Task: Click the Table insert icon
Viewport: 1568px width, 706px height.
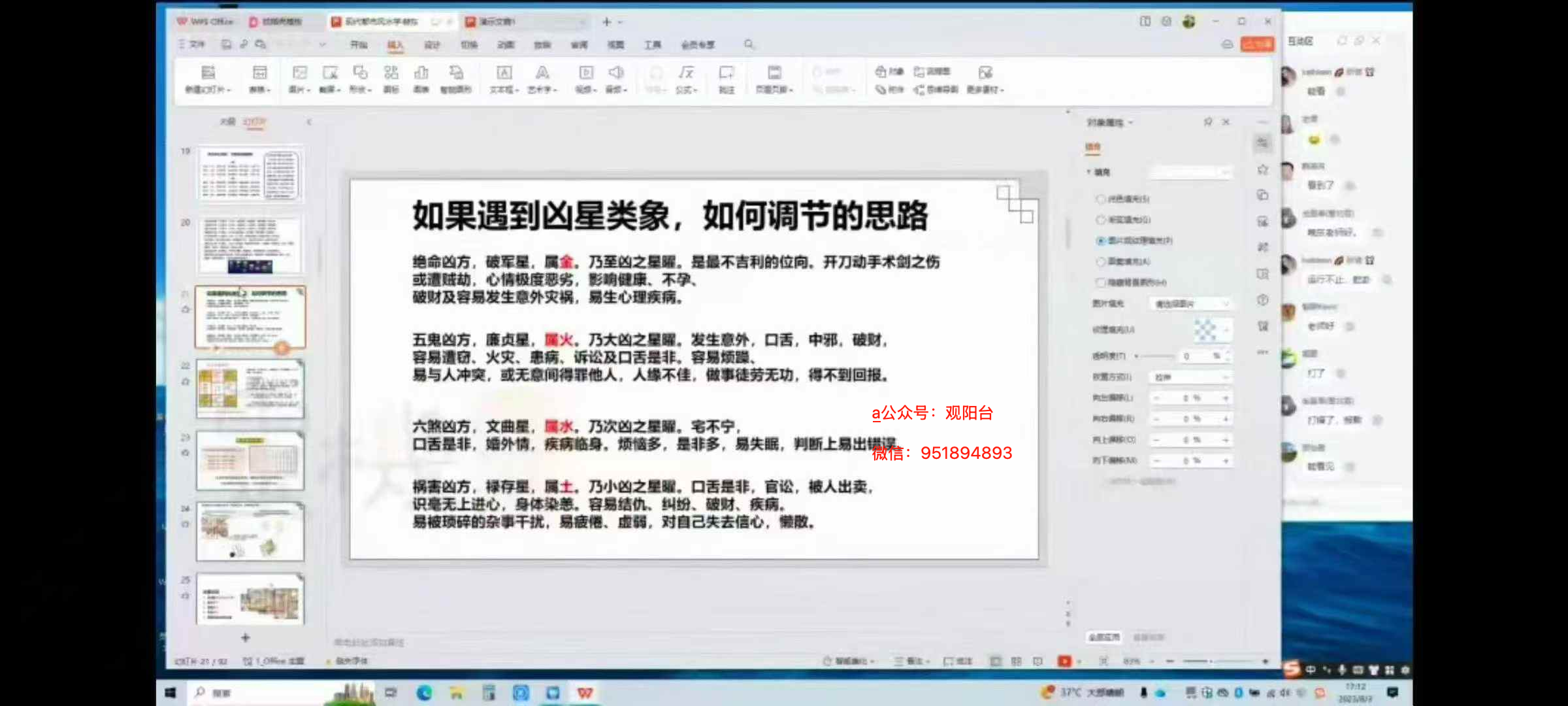Action: pos(259,73)
